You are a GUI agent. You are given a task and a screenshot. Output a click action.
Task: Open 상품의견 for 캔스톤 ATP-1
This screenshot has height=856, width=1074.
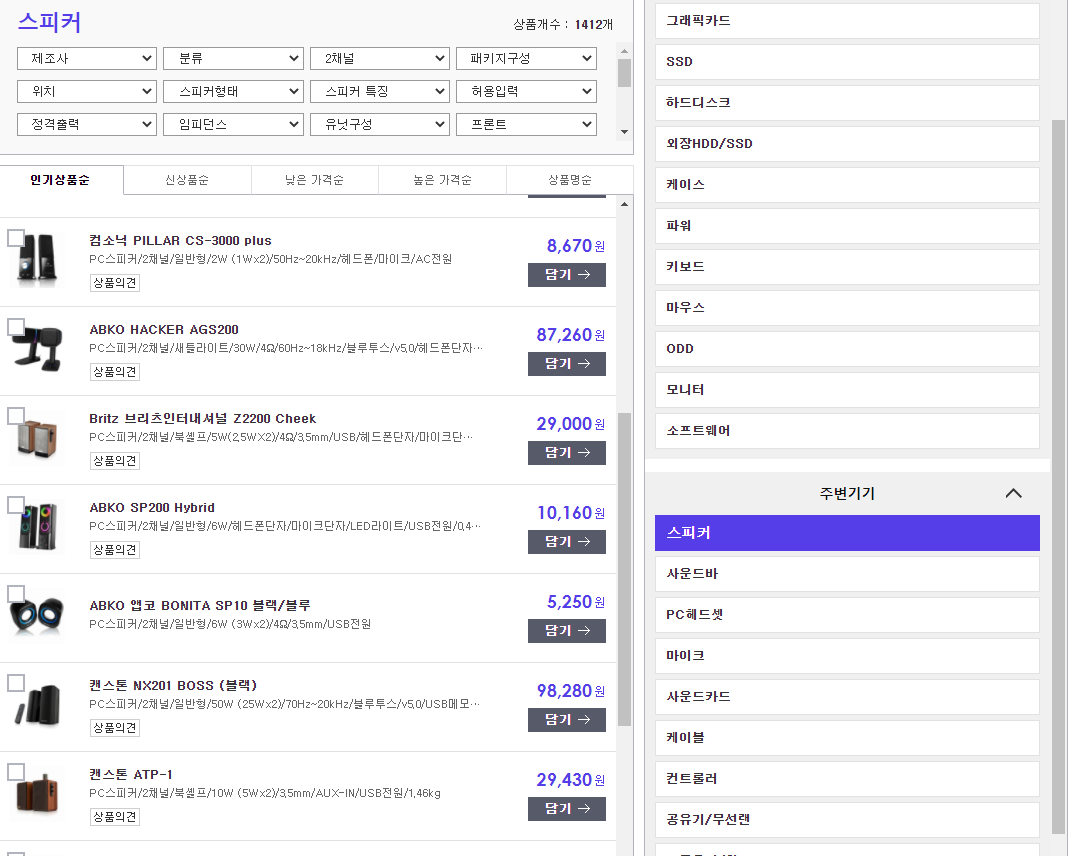coord(115,817)
